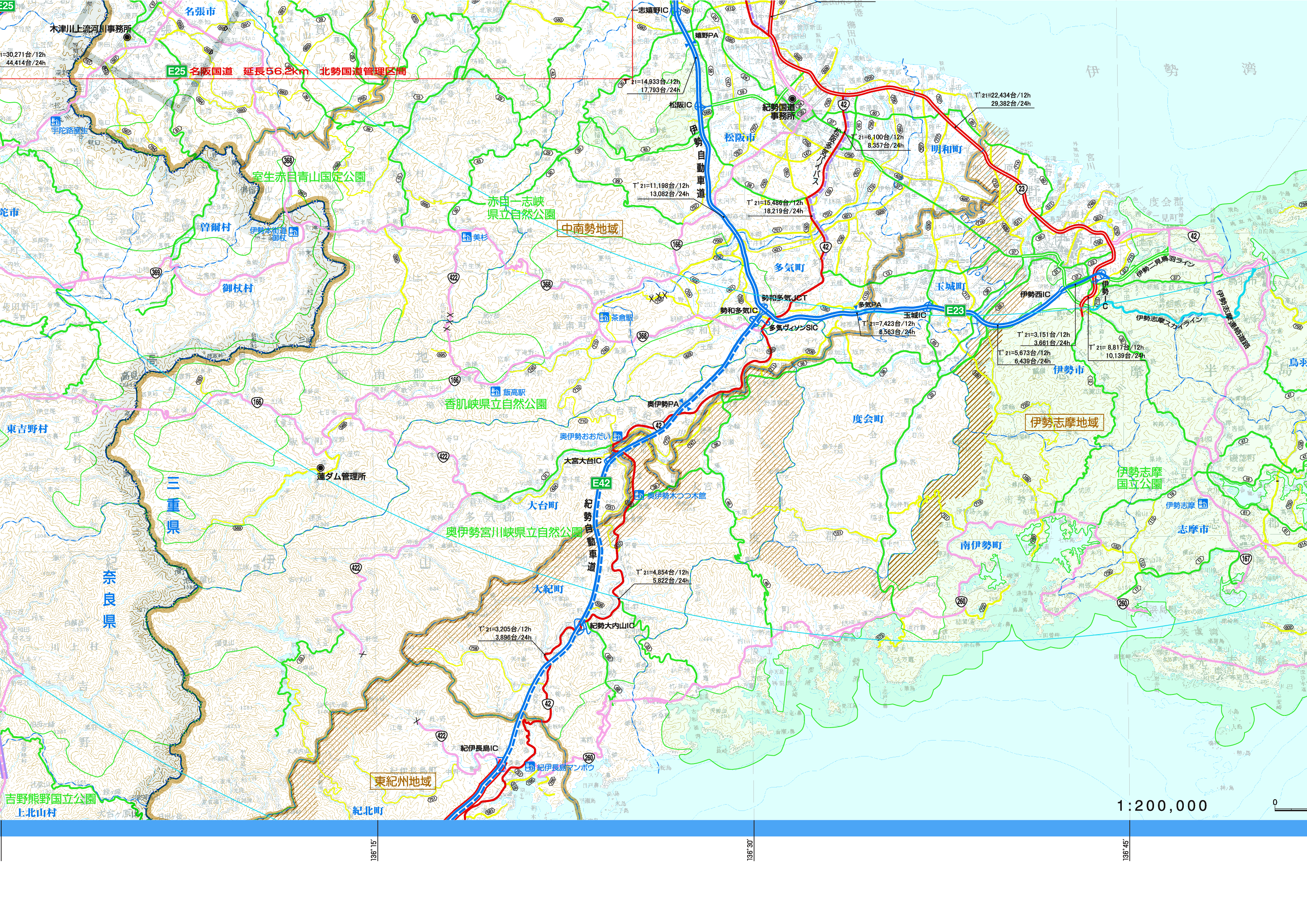Select the 玉城町 town label
The width and height of the screenshot is (1307, 924).
click(951, 286)
